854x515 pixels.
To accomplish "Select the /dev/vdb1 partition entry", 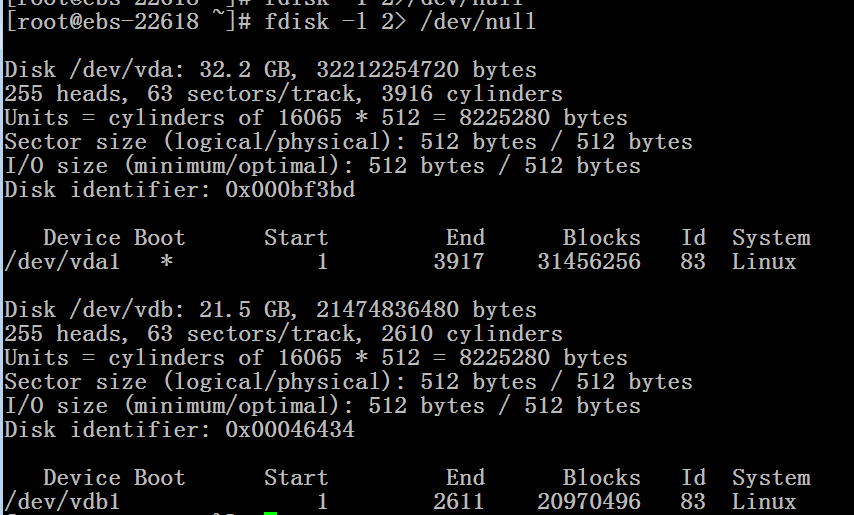I will click(400, 501).
